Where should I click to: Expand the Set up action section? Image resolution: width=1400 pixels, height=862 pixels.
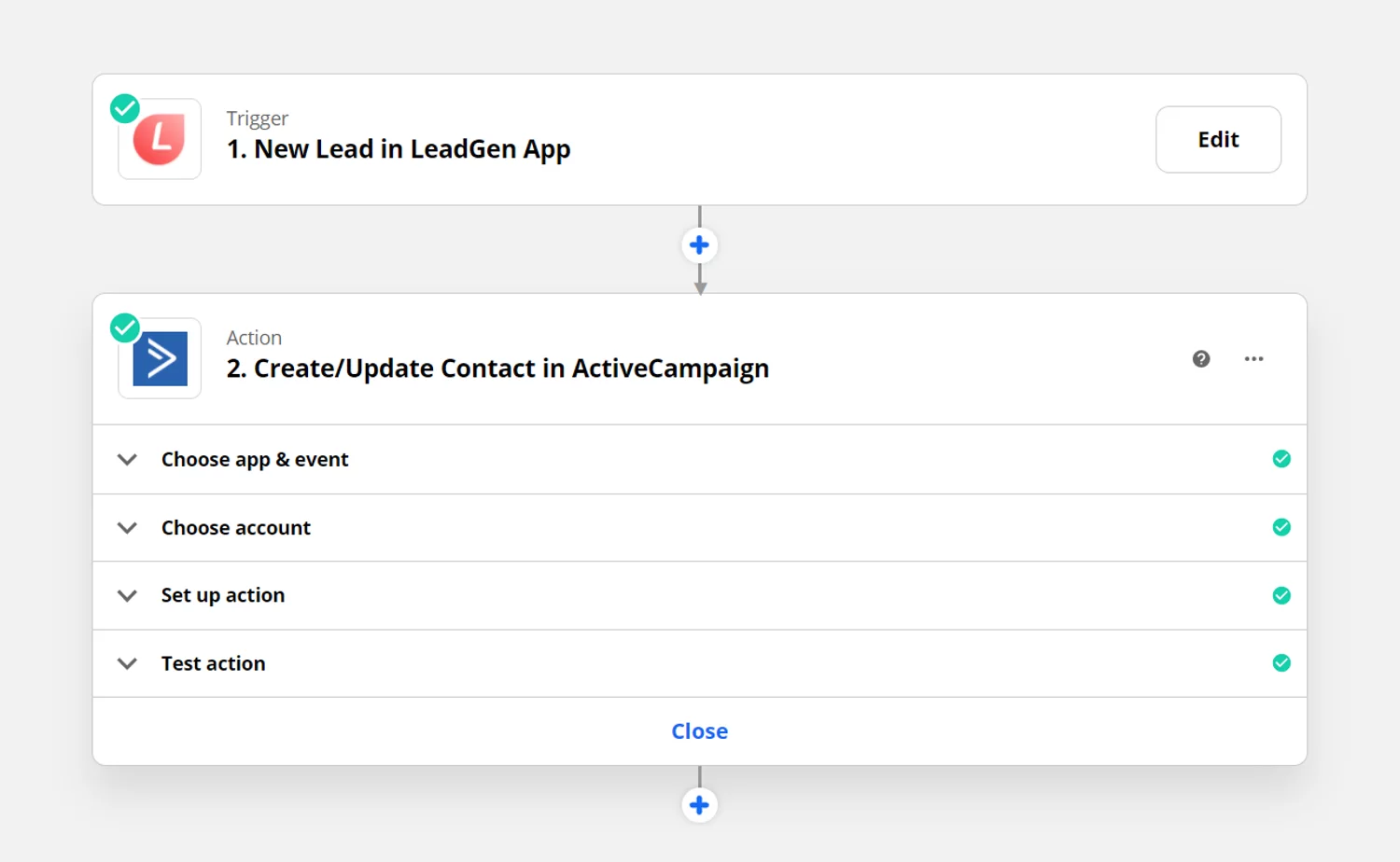127,596
